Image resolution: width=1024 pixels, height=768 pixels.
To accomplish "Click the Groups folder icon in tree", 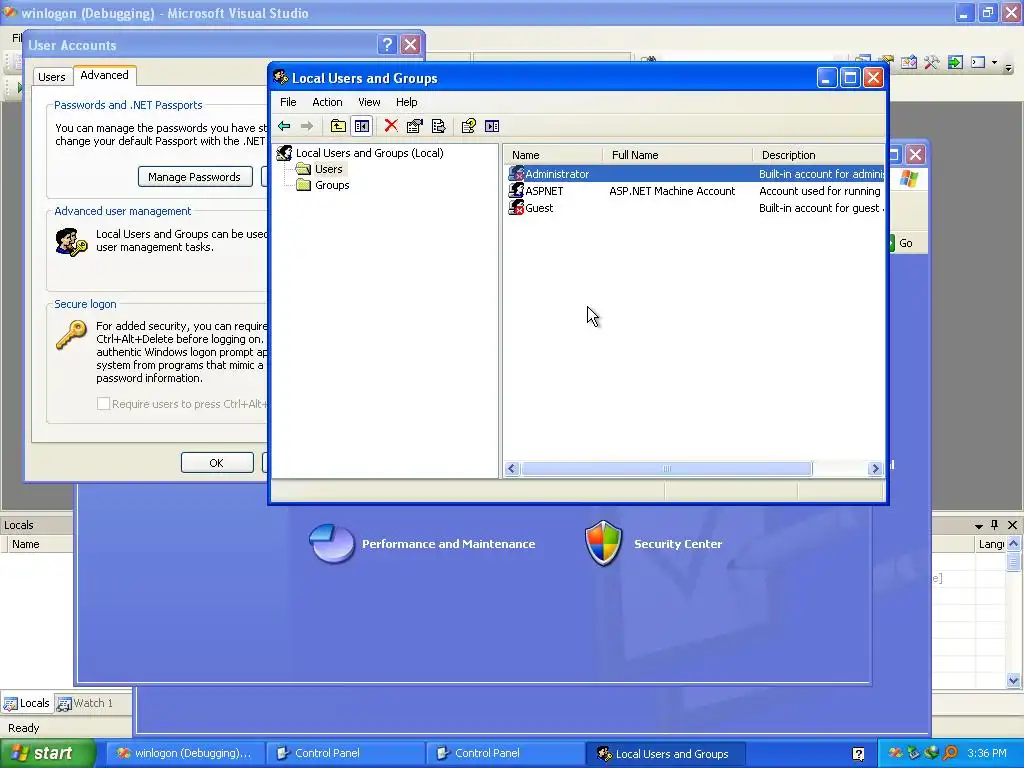I will pos(303,185).
